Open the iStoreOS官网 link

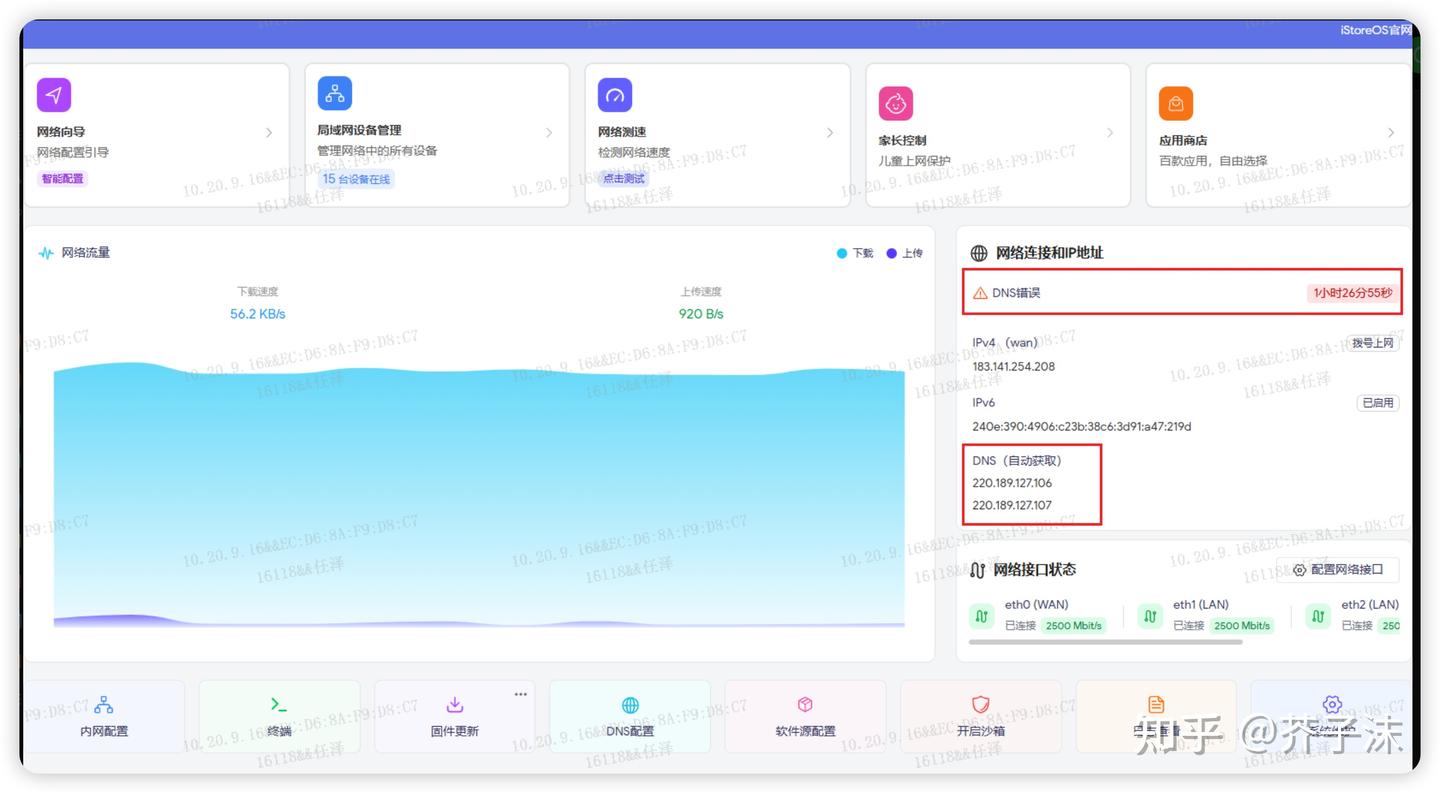pyautogui.click(x=1376, y=30)
